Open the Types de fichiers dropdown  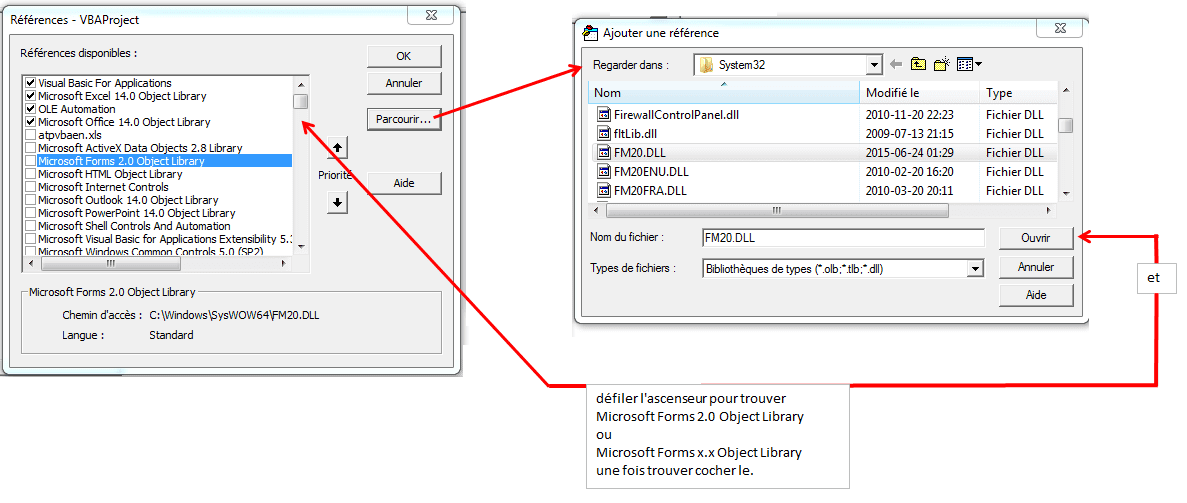point(976,268)
